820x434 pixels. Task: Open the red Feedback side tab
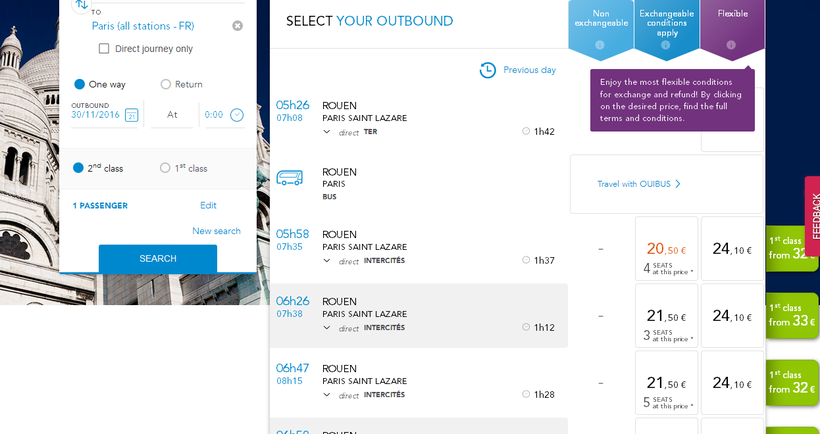click(x=812, y=215)
